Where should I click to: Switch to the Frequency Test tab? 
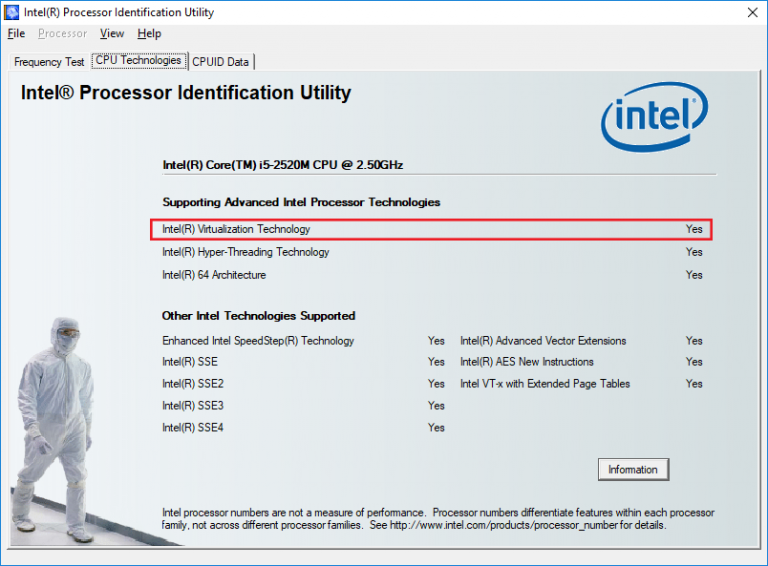49,62
